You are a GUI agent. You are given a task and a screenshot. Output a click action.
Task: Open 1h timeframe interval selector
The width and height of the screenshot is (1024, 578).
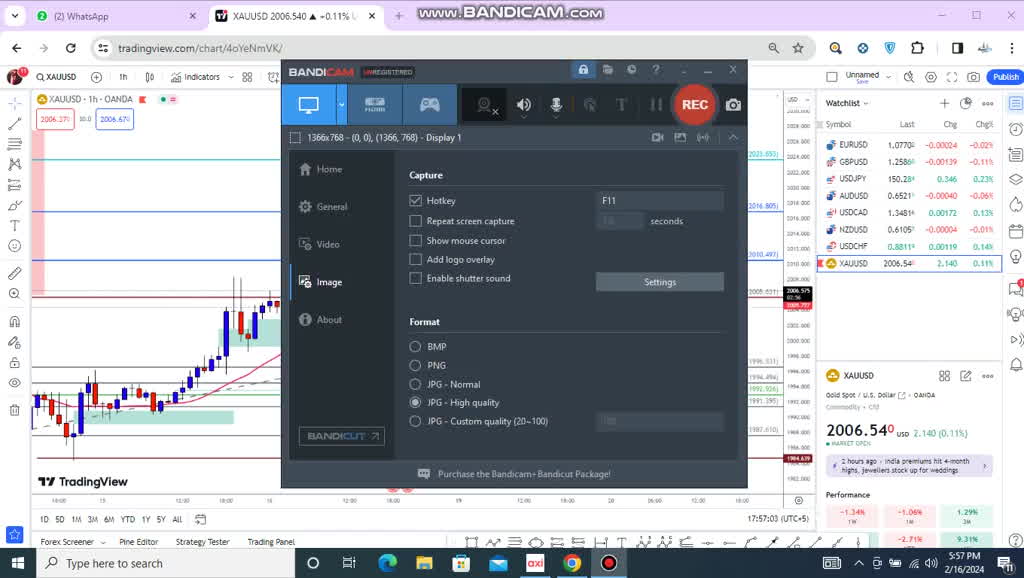click(123, 77)
